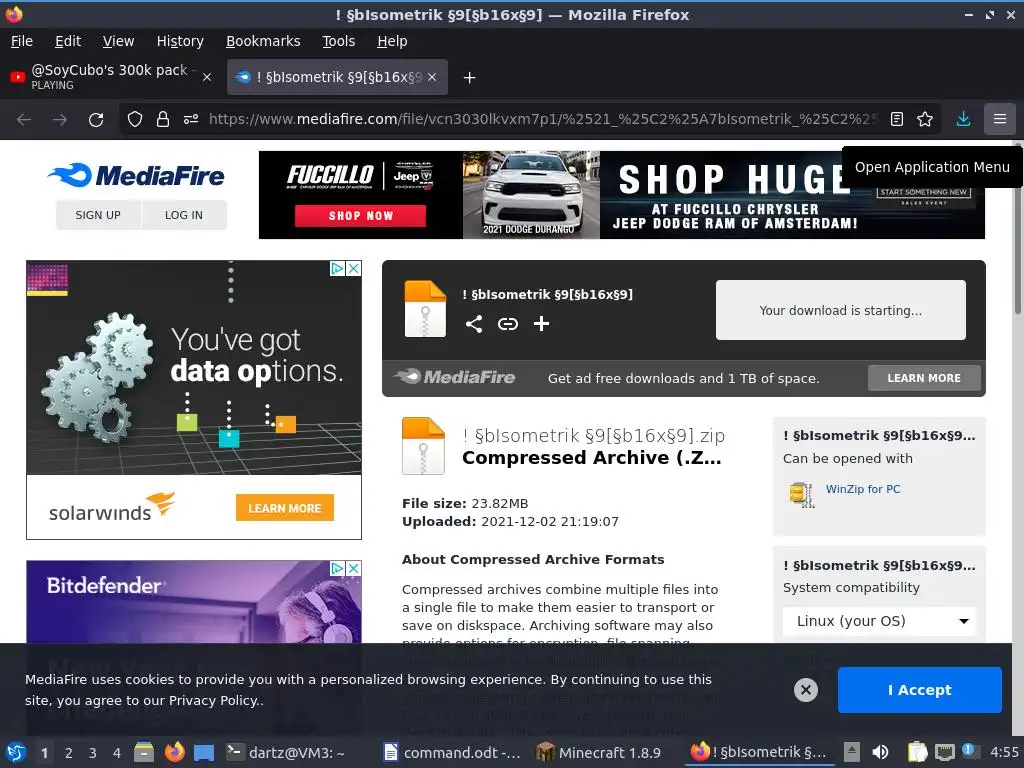Open the Edit menu
Screen dimensions: 1024x768
click(x=68, y=41)
